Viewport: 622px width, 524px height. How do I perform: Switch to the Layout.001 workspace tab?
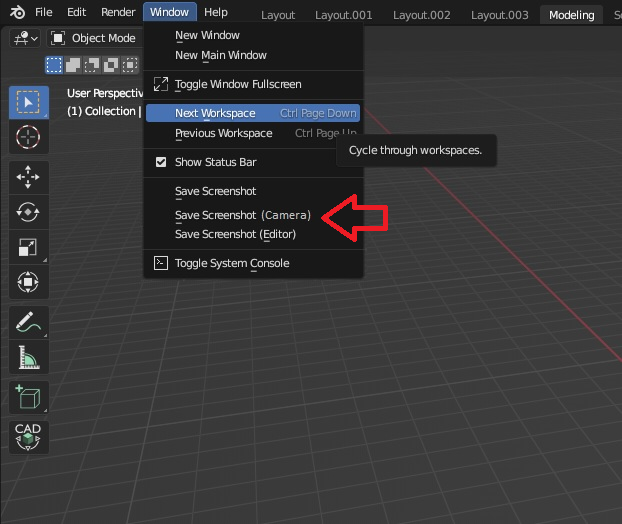[344, 15]
